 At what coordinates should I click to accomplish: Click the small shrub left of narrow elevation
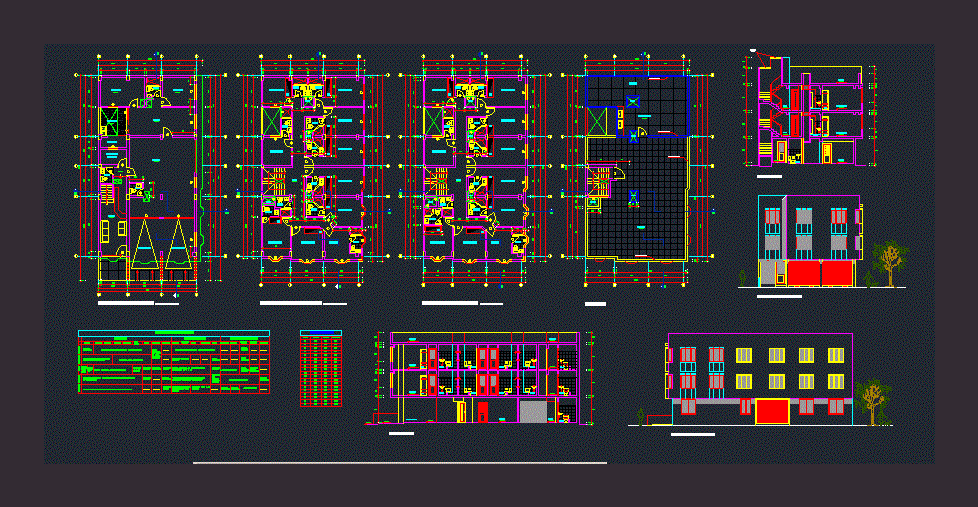point(741,277)
